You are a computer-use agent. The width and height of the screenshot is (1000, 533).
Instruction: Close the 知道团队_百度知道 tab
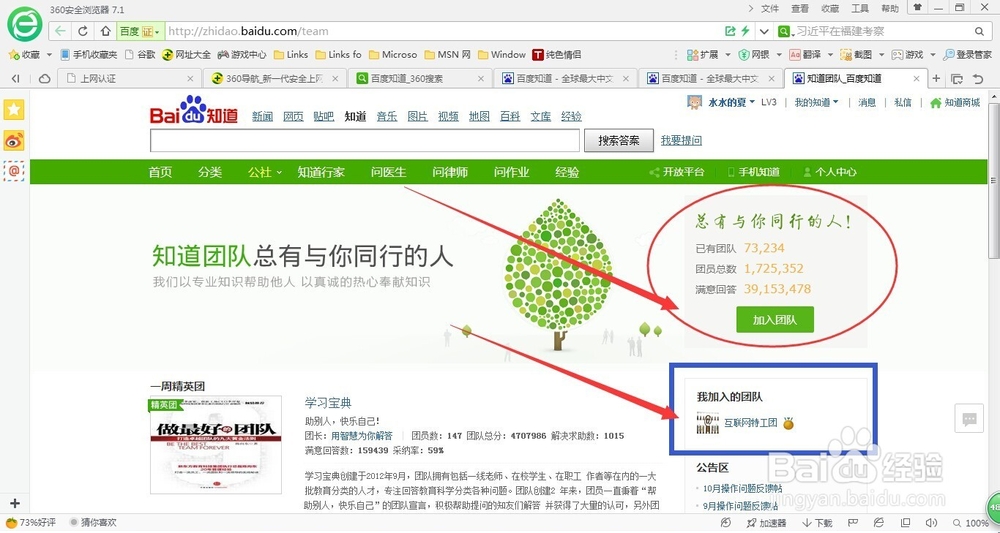(916, 78)
